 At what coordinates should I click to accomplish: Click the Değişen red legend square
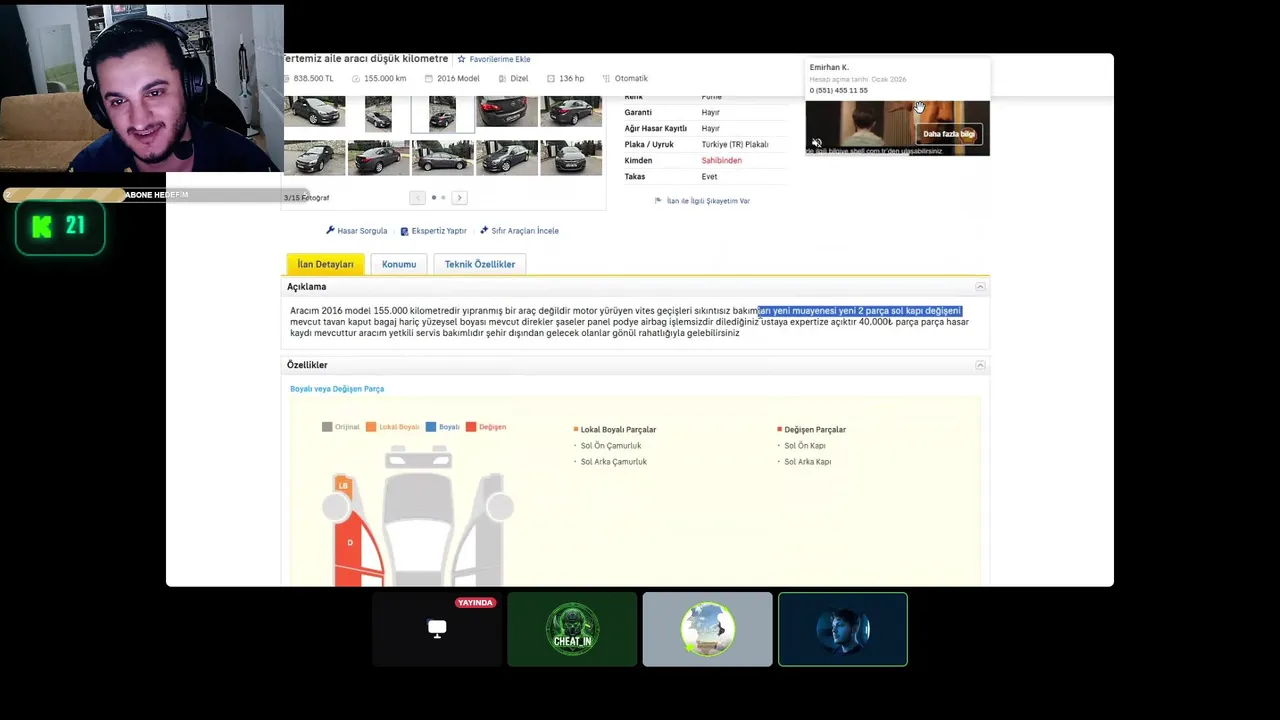pos(471,427)
